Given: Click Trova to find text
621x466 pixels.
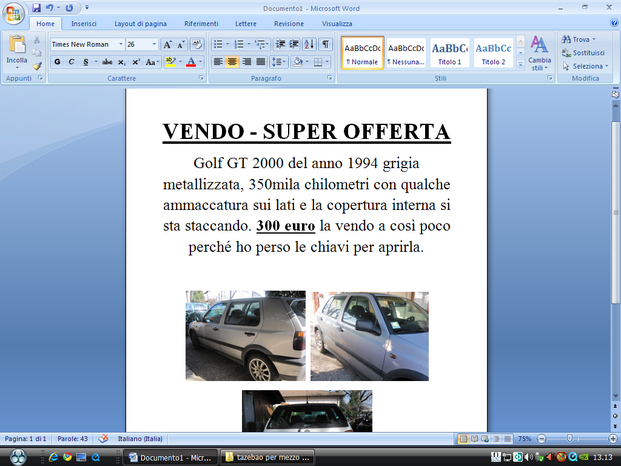Looking at the screenshot, I should click(578, 39).
